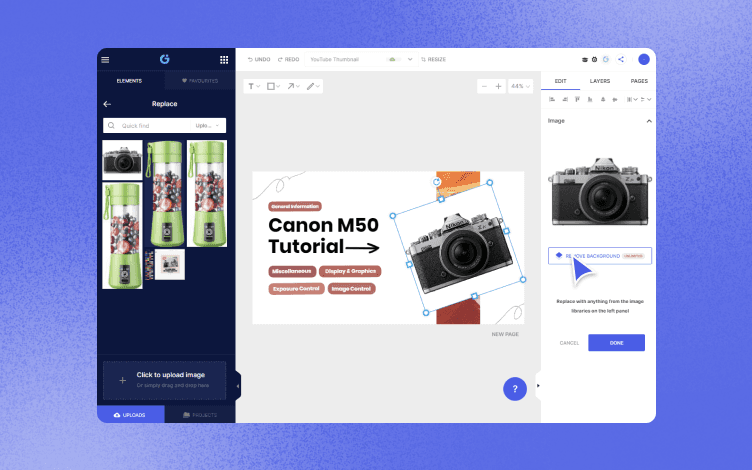Viewport: 752px width, 470px height.
Task: Expand the Arrow tool dropdown arrow
Action: [x=298, y=86]
